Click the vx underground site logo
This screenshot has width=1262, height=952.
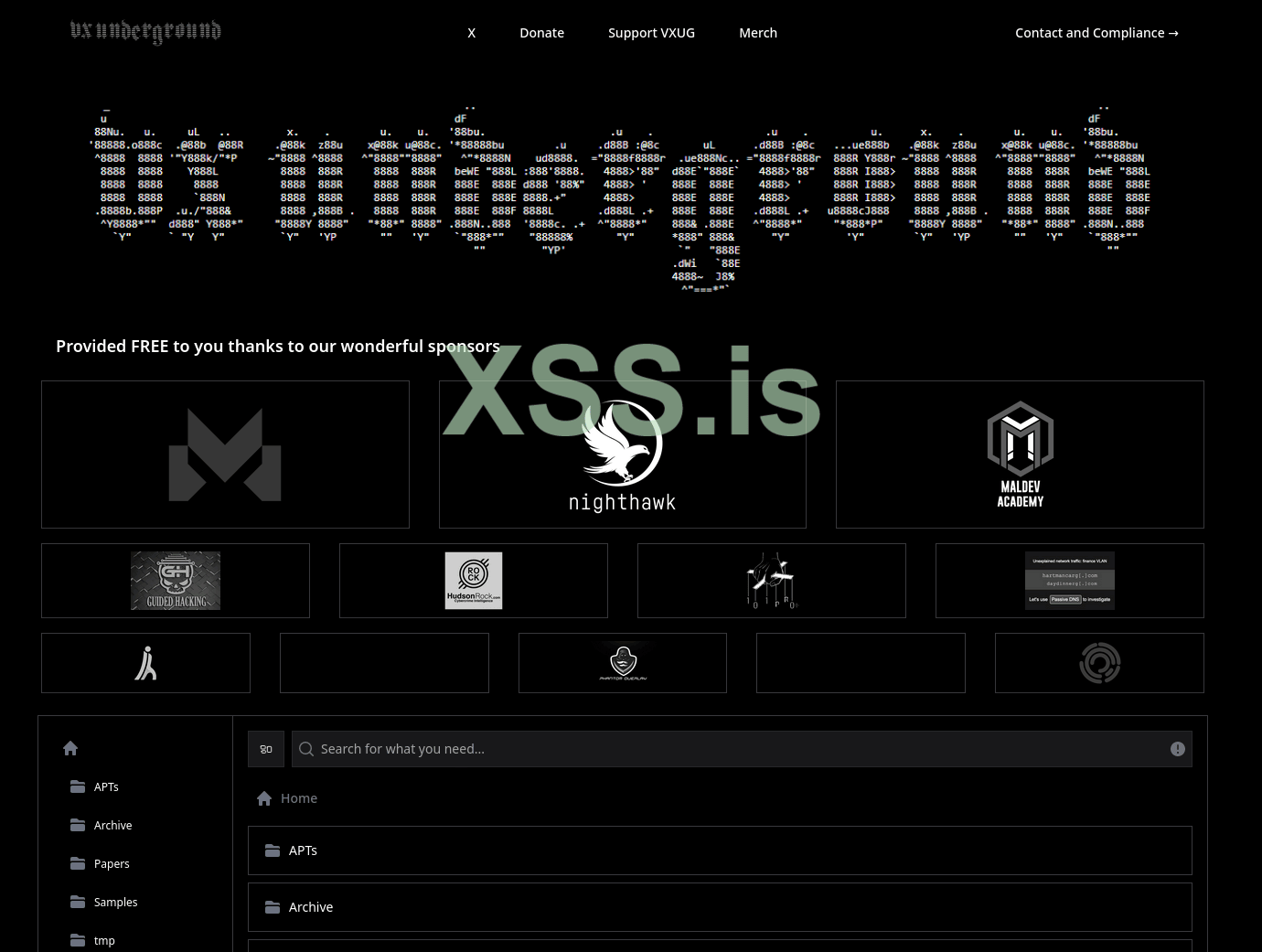pyautogui.click(x=145, y=32)
